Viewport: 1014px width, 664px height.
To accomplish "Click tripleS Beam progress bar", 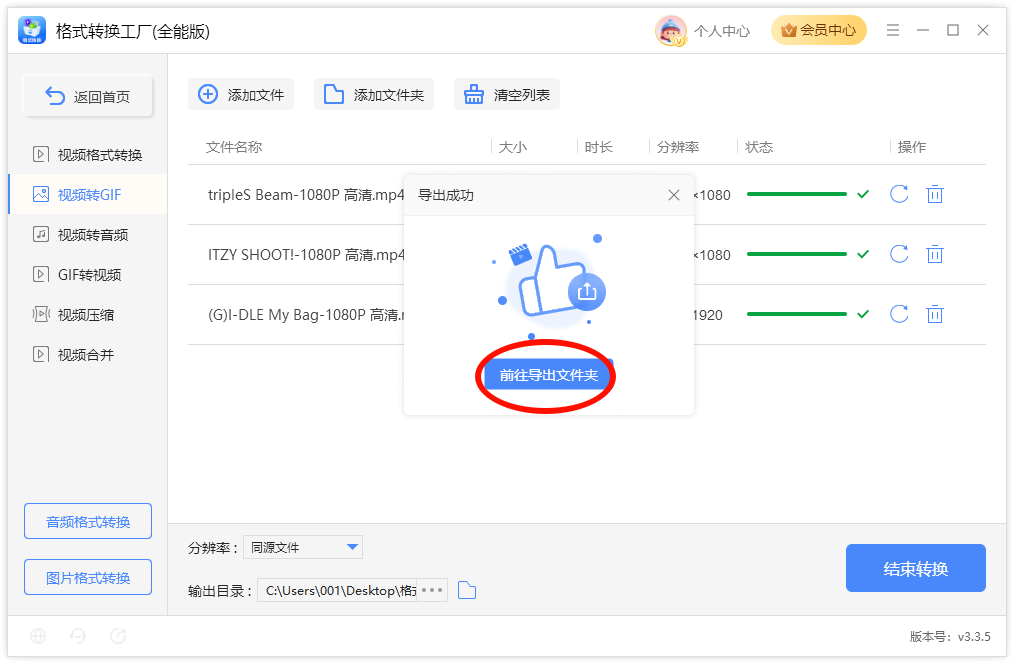I will (x=796, y=194).
